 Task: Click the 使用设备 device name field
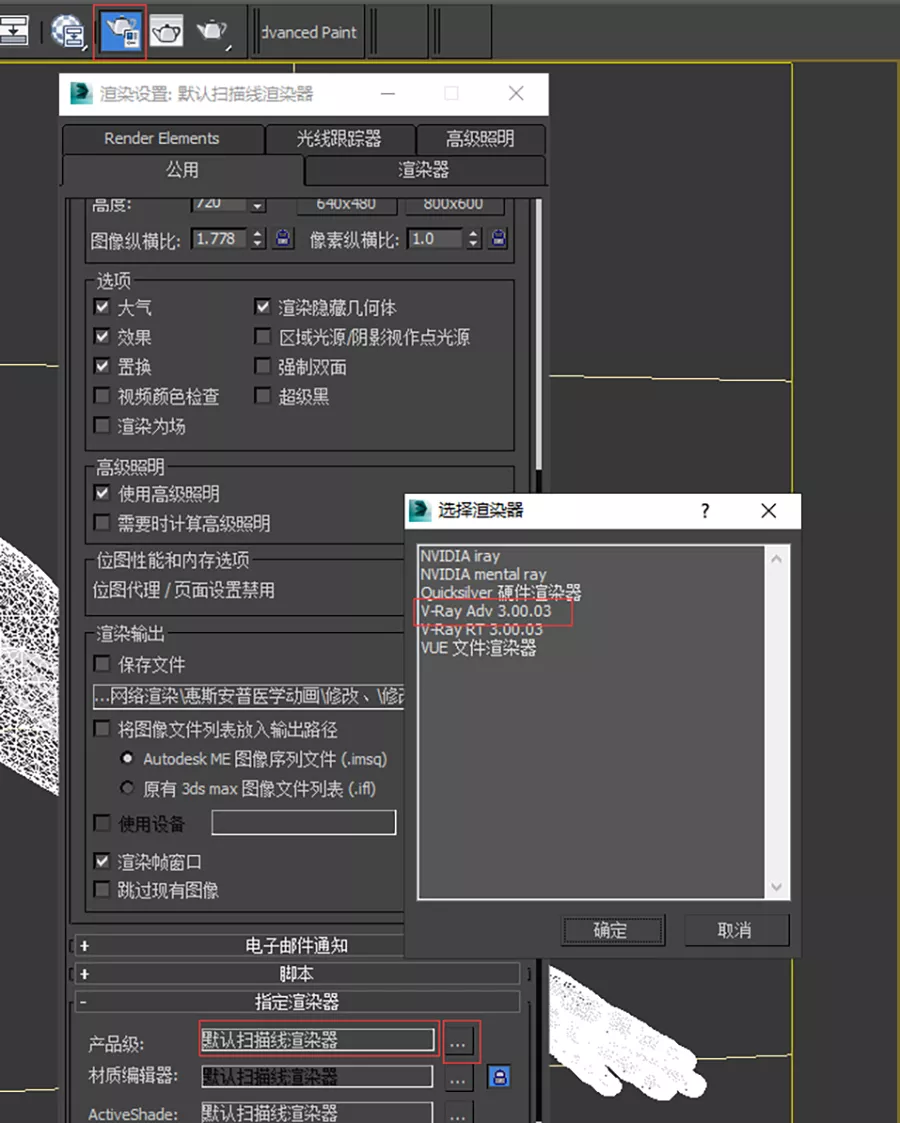[304, 822]
